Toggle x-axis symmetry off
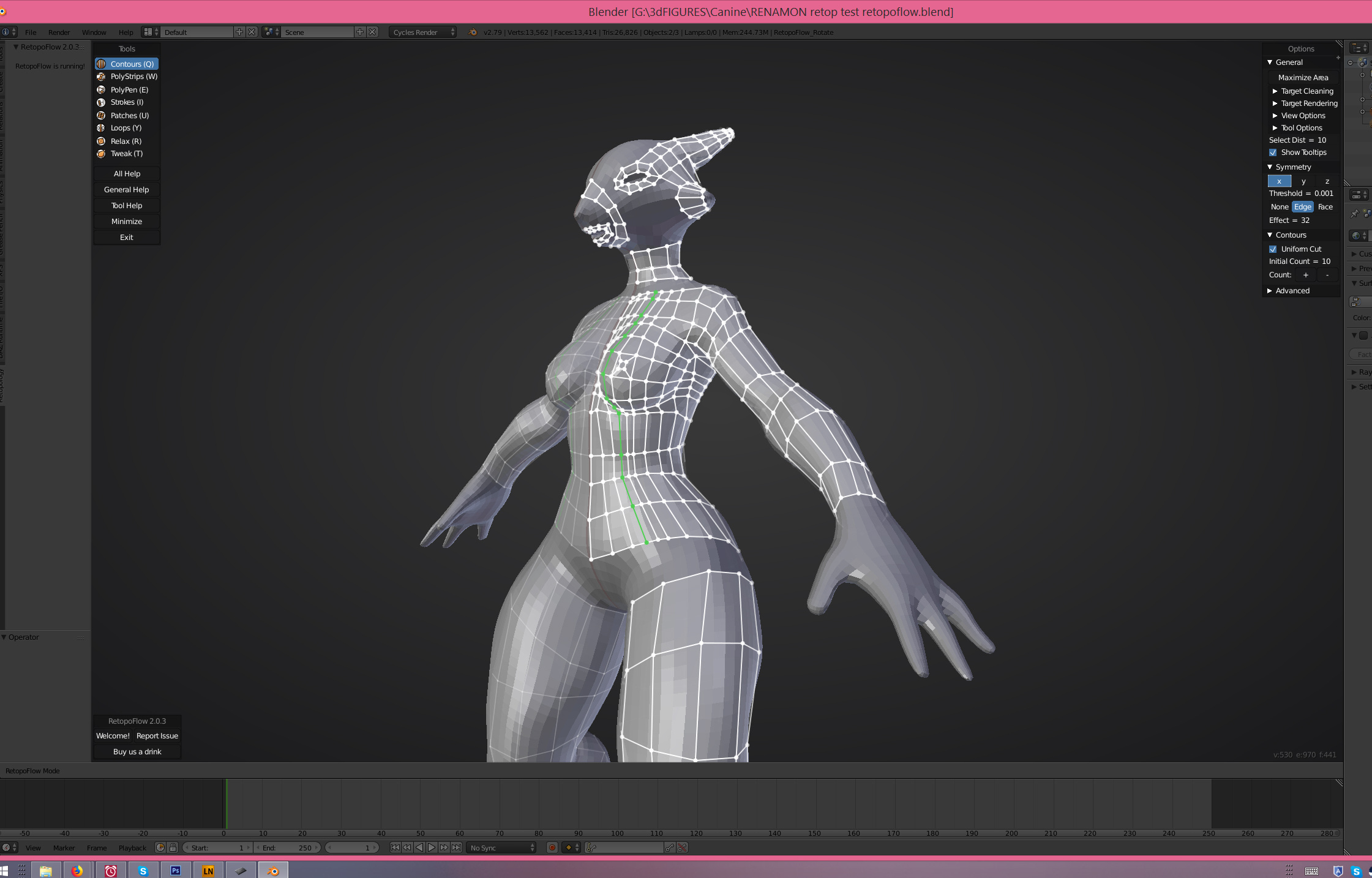The height and width of the screenshot is (878, 1372). click(1279, 181)
